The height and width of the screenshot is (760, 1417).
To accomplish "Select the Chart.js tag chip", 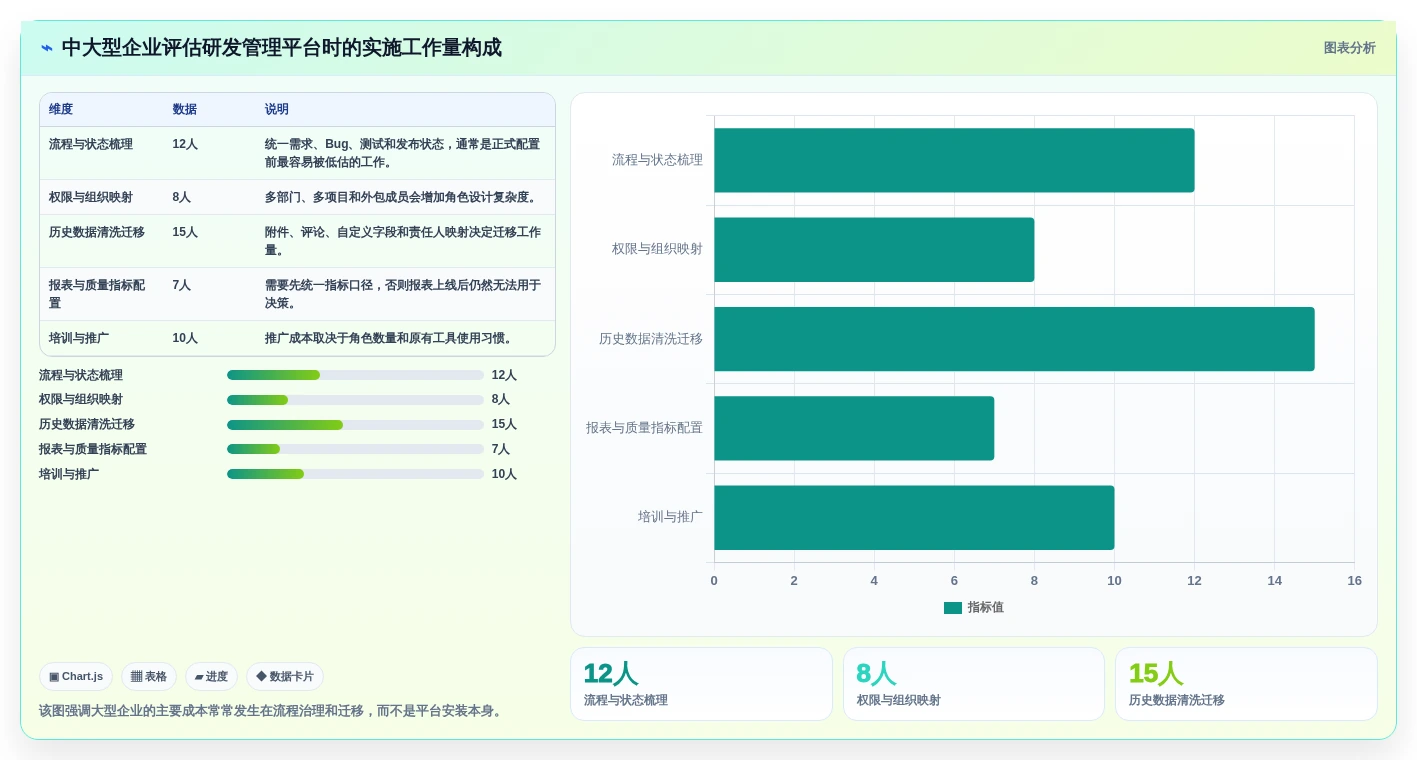I will pos(76,677).
